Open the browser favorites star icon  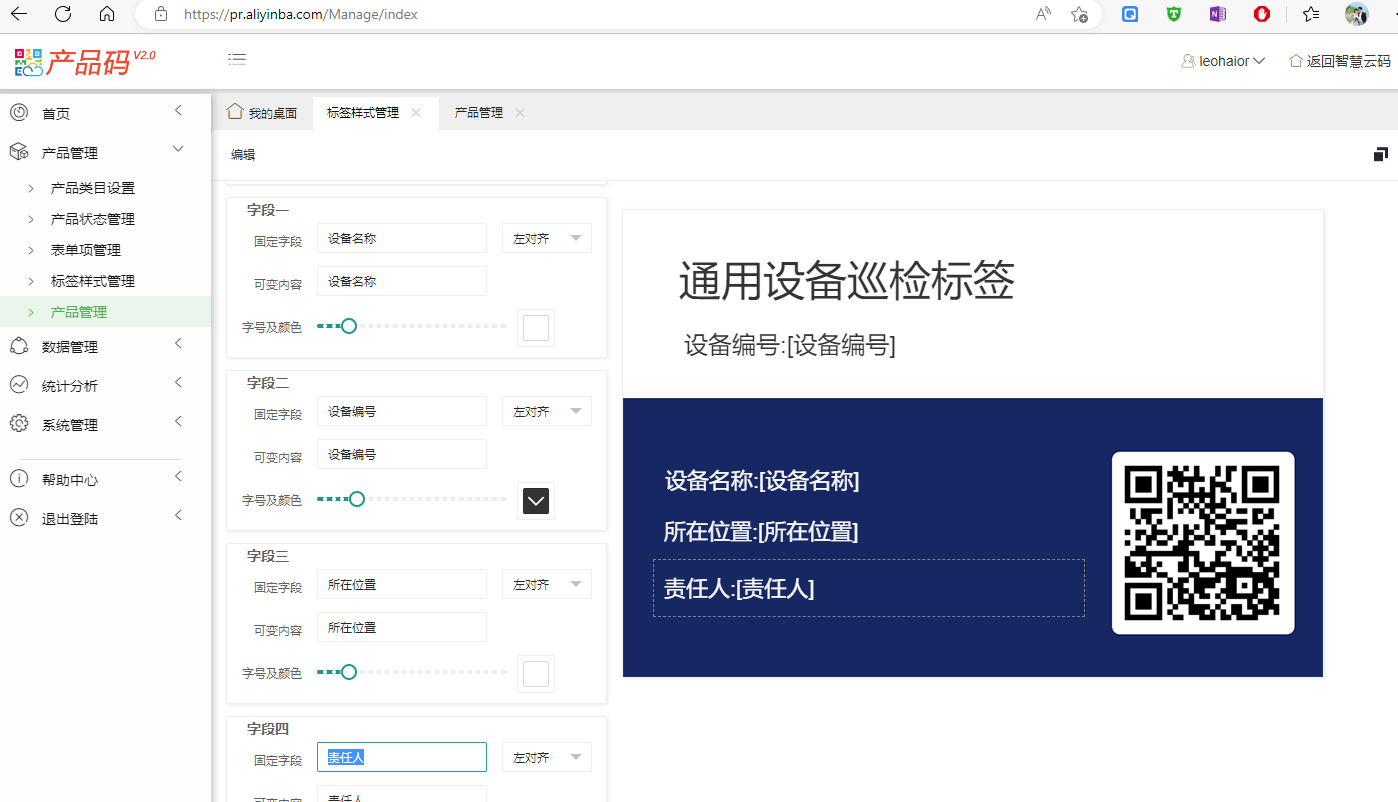click(x=1311, y=14)
